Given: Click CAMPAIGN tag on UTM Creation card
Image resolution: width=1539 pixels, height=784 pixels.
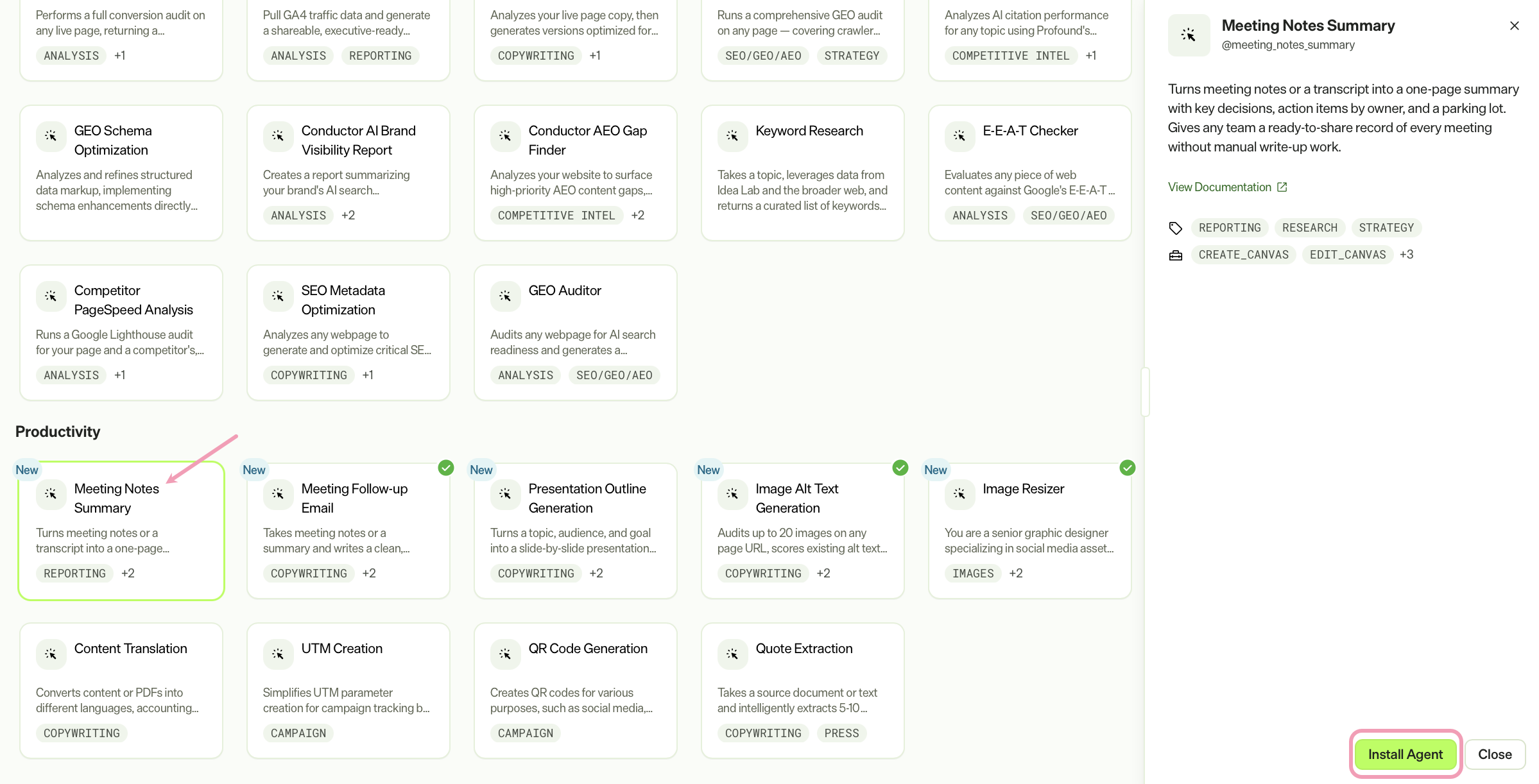Looking at the screenshot, I should point(298,733).
